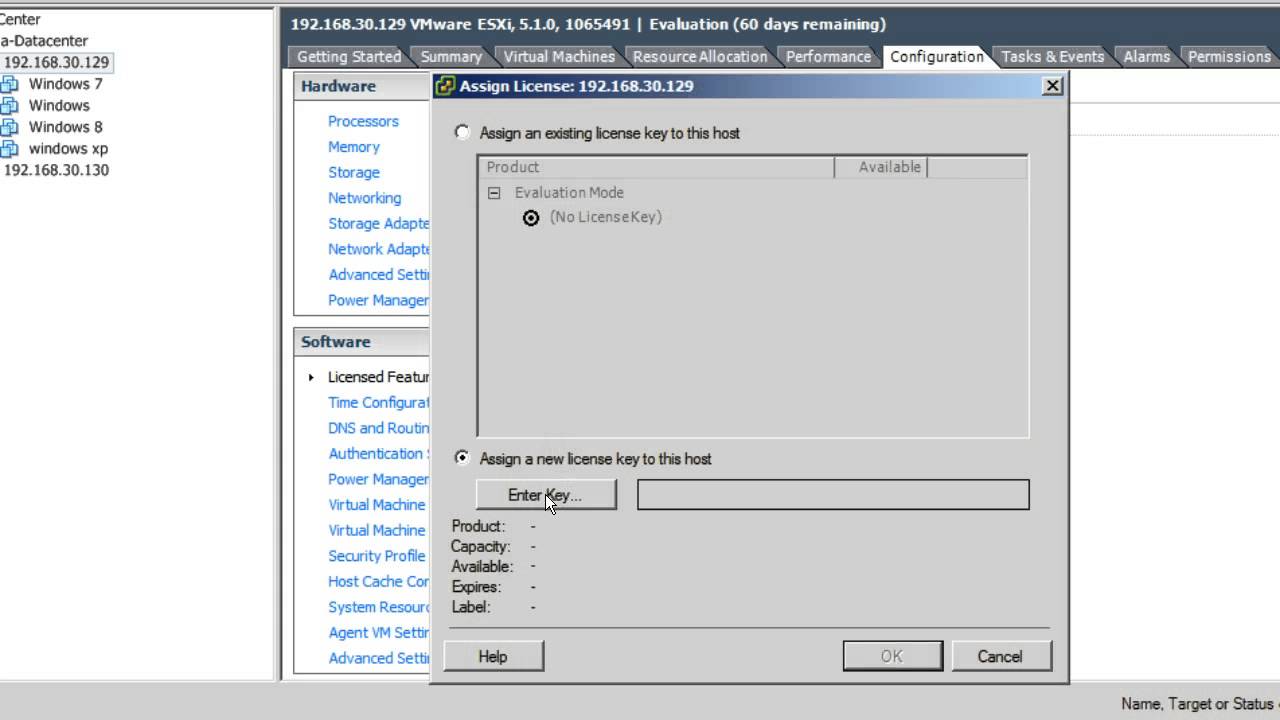Screen dimensions: 1280x720
Task: Select assign an existing license key option
Action: pos(462,132)
